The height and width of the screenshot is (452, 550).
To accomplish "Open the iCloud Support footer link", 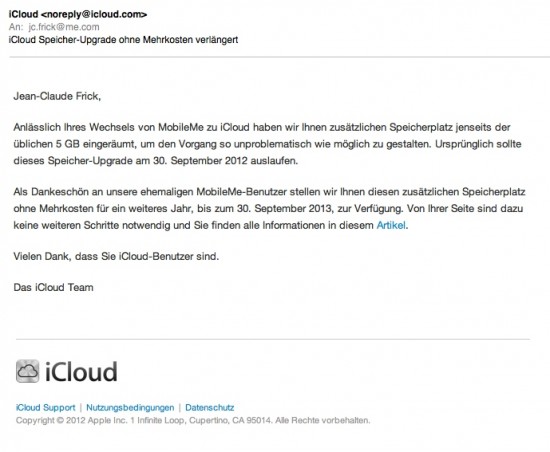I will 46,407.
